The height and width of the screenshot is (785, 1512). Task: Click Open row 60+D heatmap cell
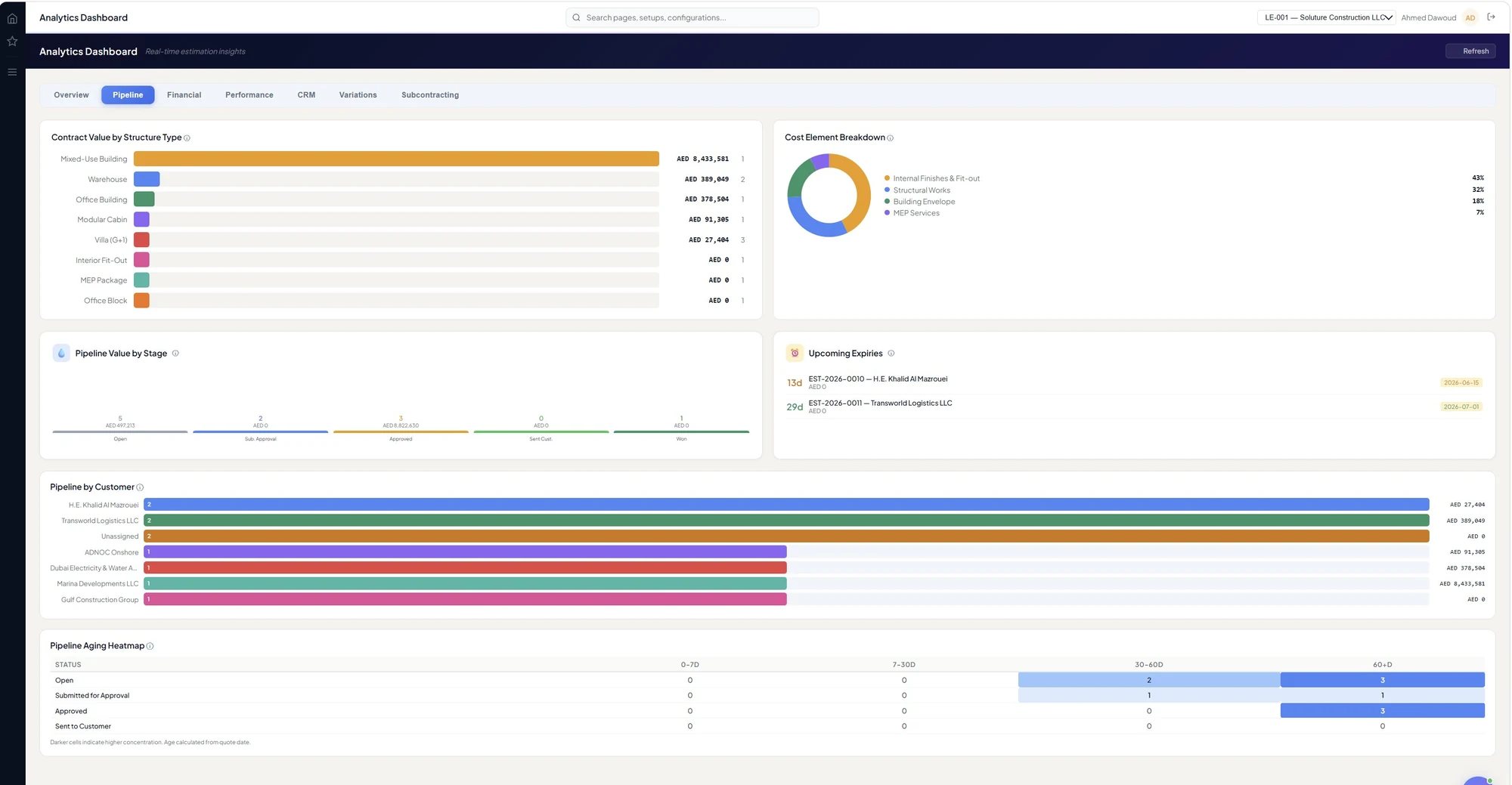click(1383, 680)
